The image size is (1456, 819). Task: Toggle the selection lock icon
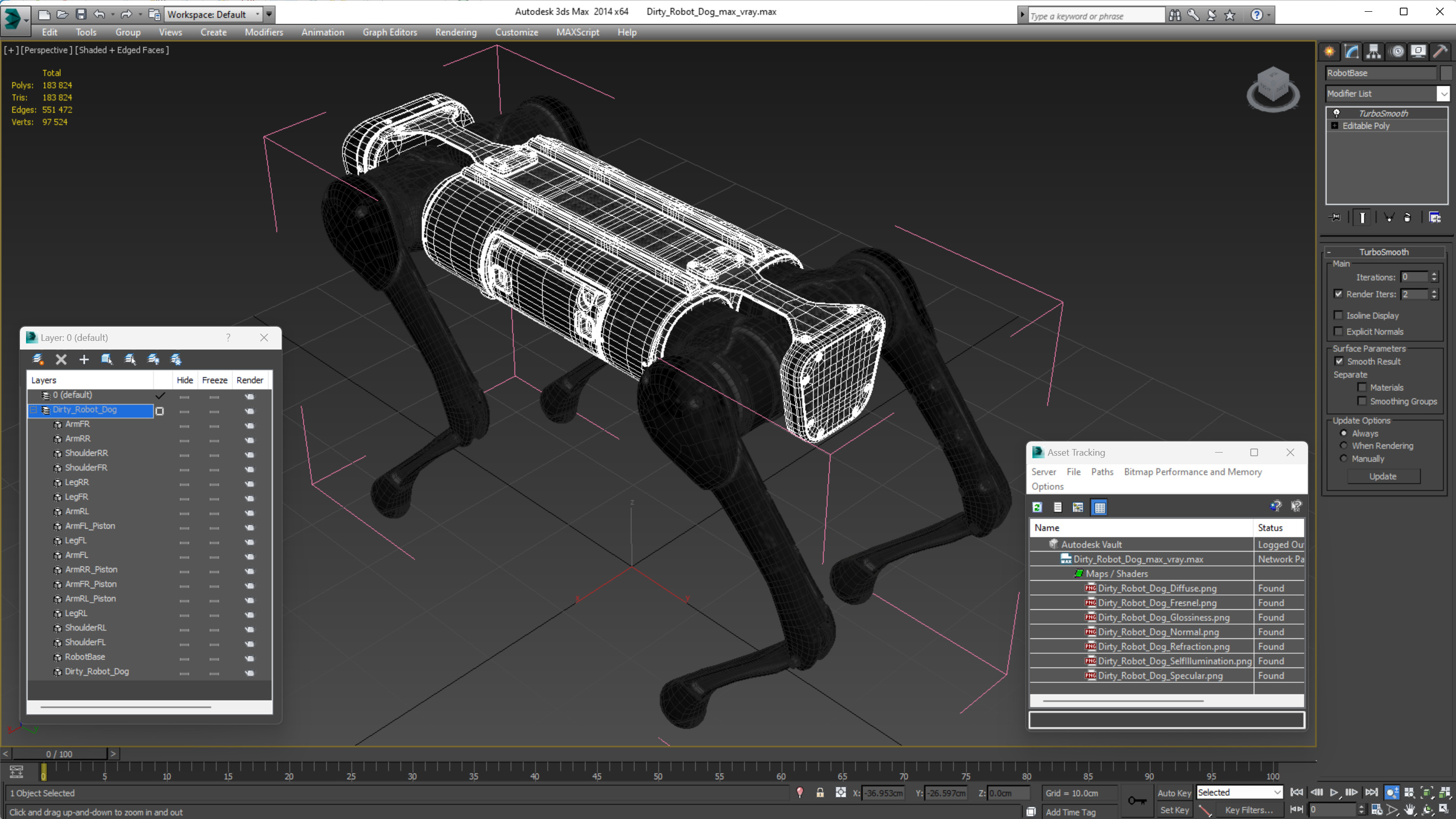(x=820, y=793)
